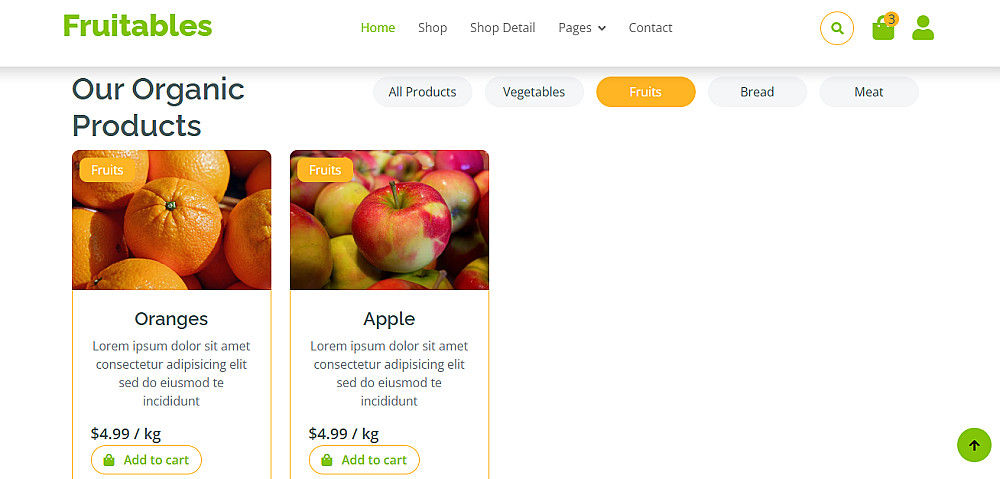Click the Apple product image

pyautogui.click(x=389, y=230)
